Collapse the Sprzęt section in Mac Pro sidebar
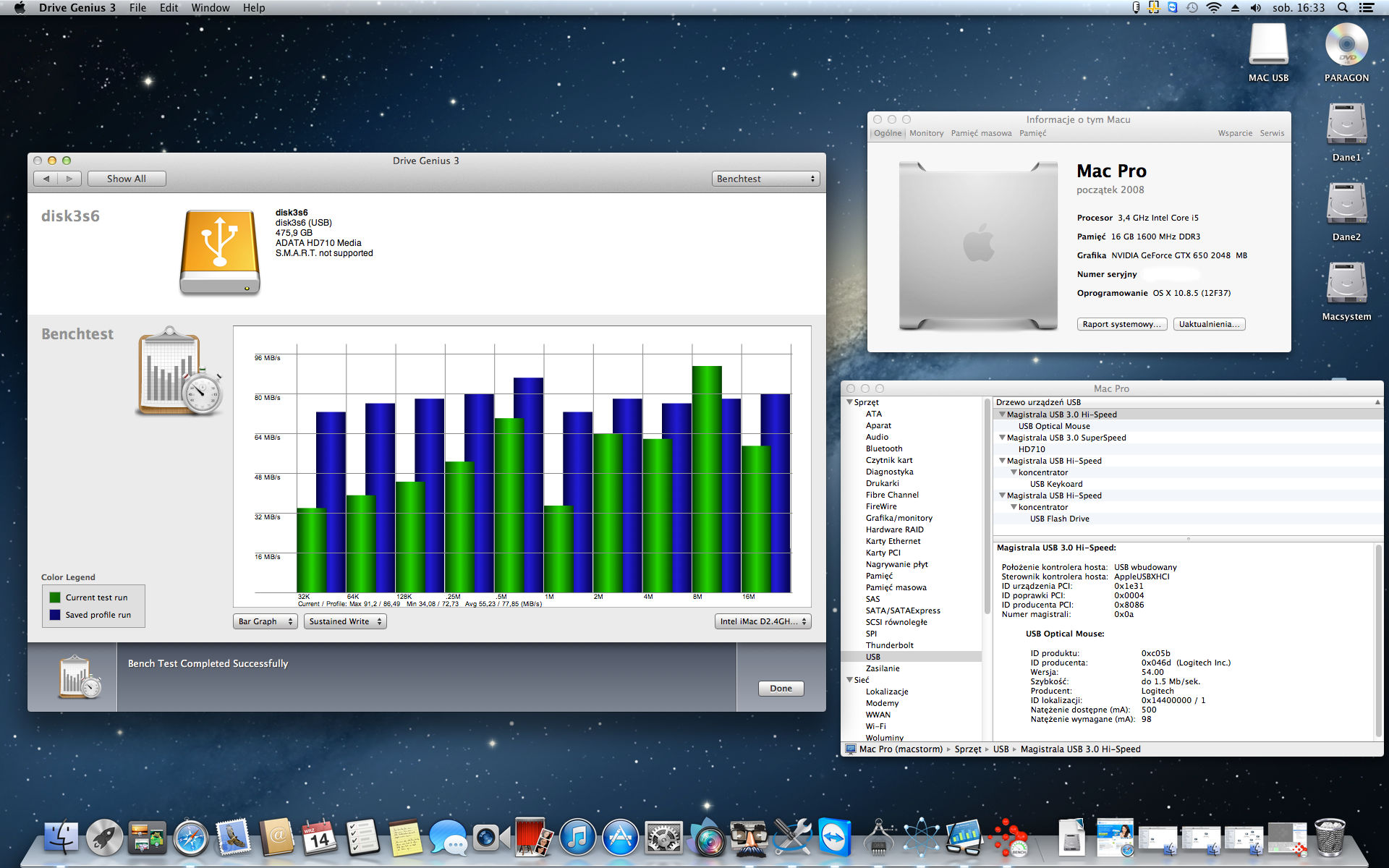This screenshot has height=868, width=1389. click(x=849, y=402)
